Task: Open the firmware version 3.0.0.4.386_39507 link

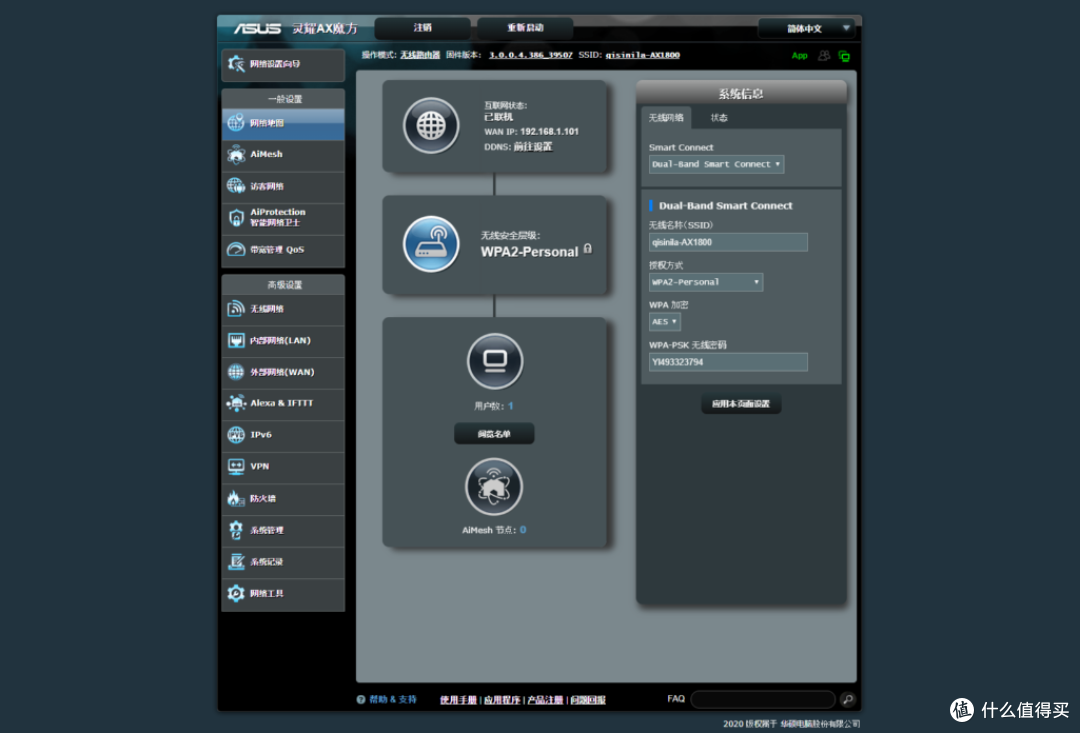Action: 530,55
